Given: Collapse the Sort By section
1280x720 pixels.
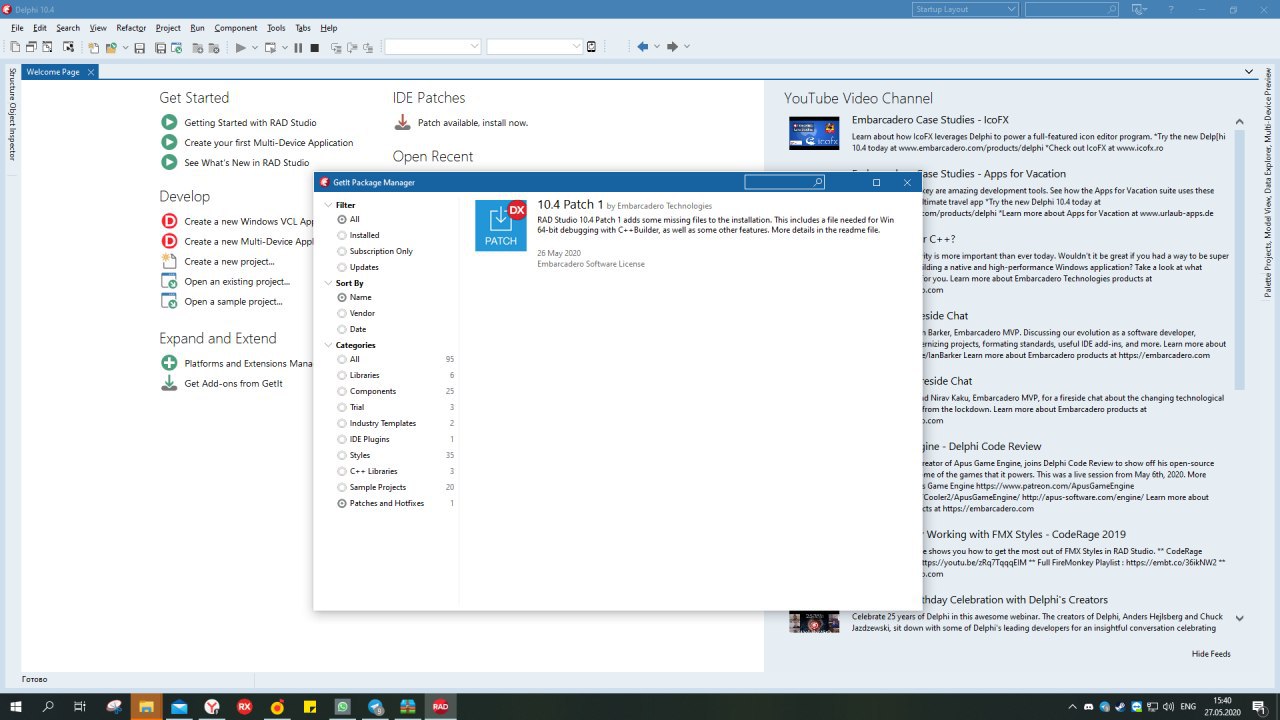Looking at the screenshot, I should pyautogui.click(x=327, y=283).
